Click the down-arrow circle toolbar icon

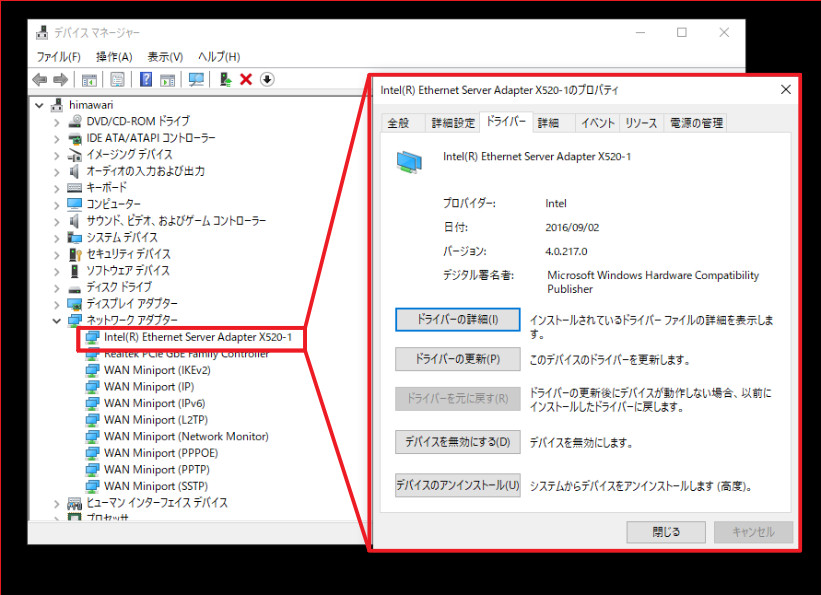pyautogui.click(x=267, y=80)
